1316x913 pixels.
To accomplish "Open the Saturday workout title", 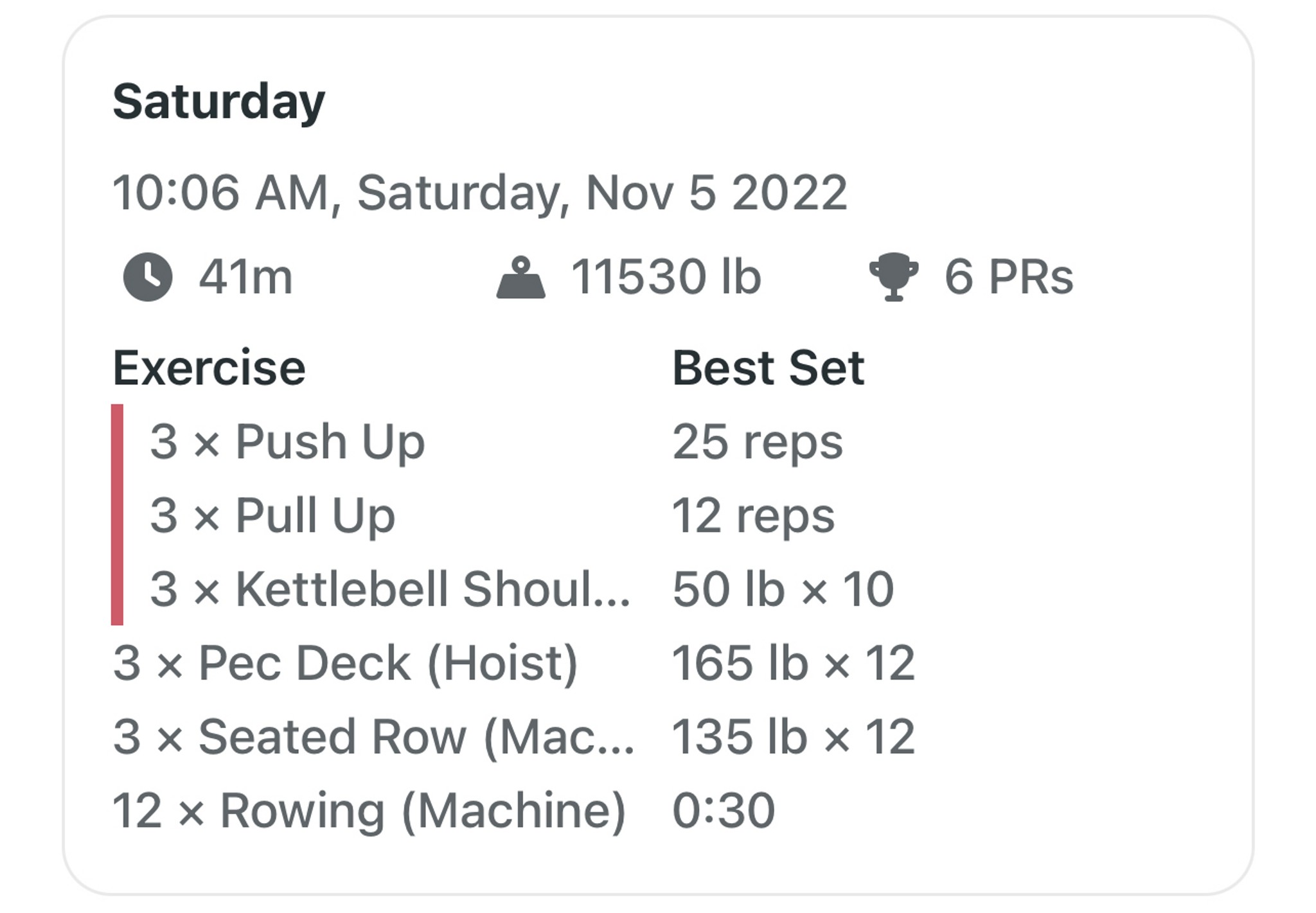I will pos(219,103).
